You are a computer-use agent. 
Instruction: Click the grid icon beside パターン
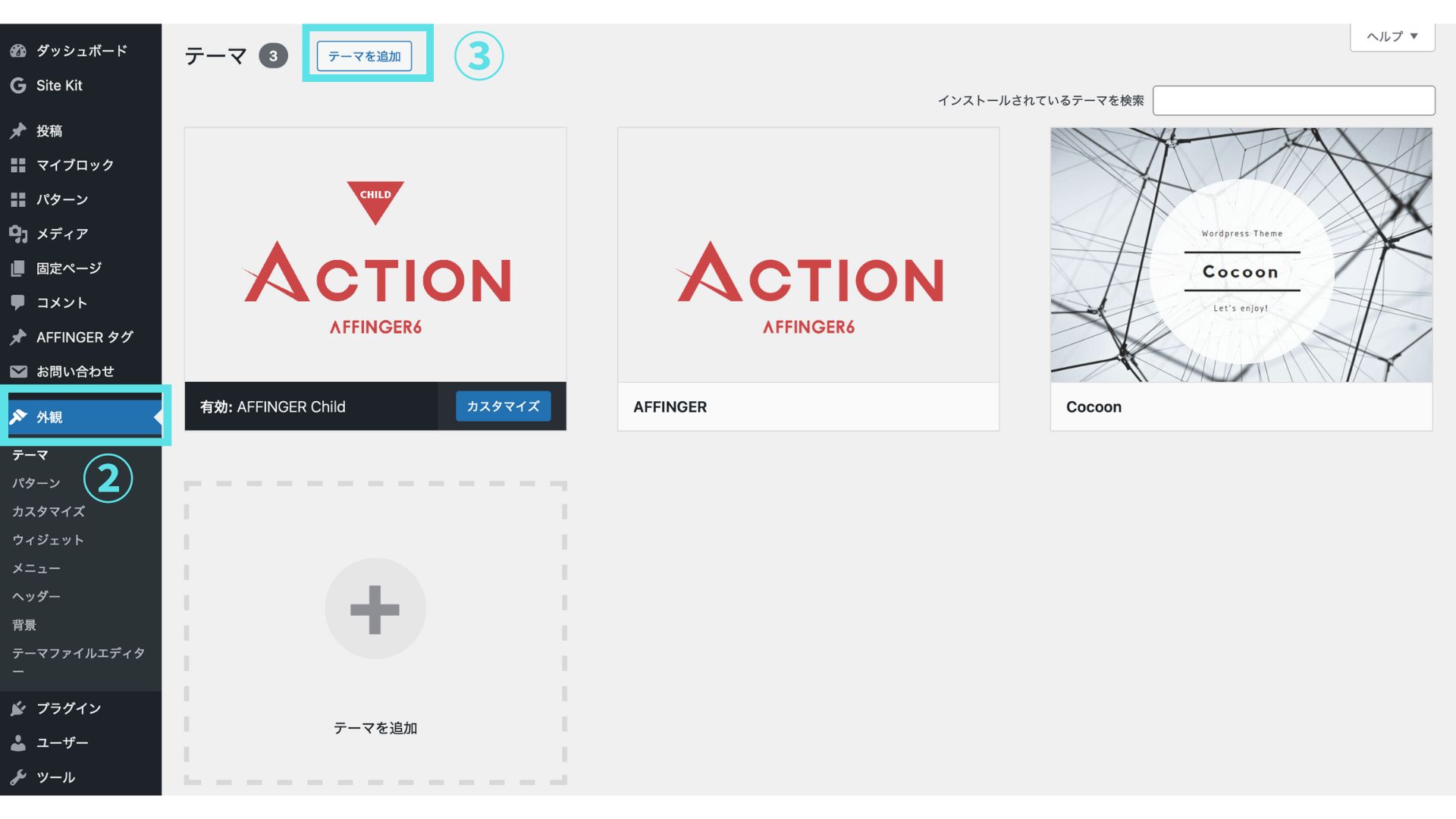click(x=18, y=199)
